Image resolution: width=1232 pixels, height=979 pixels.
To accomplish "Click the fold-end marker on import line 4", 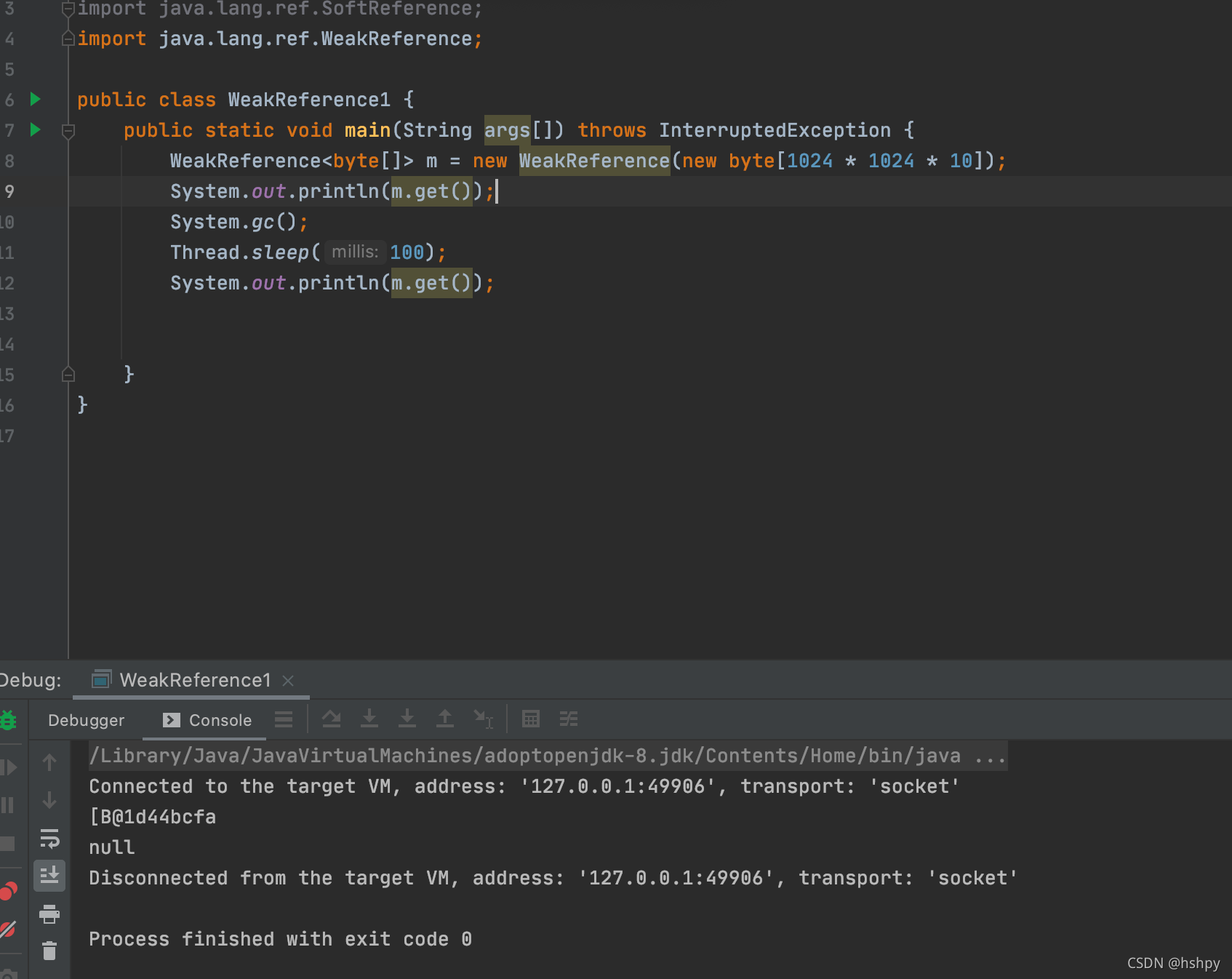I will coord(68,39).
